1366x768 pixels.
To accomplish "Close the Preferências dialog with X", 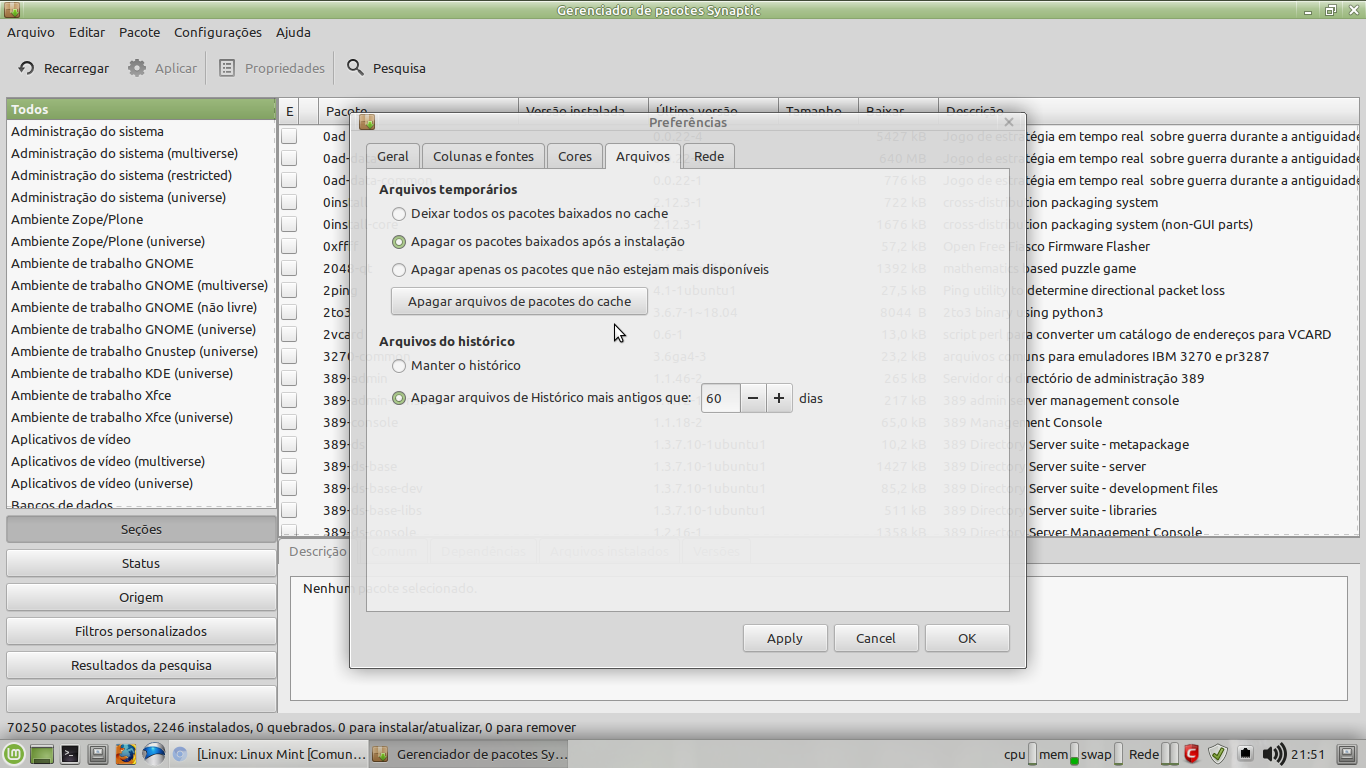I will (1009, 122).
